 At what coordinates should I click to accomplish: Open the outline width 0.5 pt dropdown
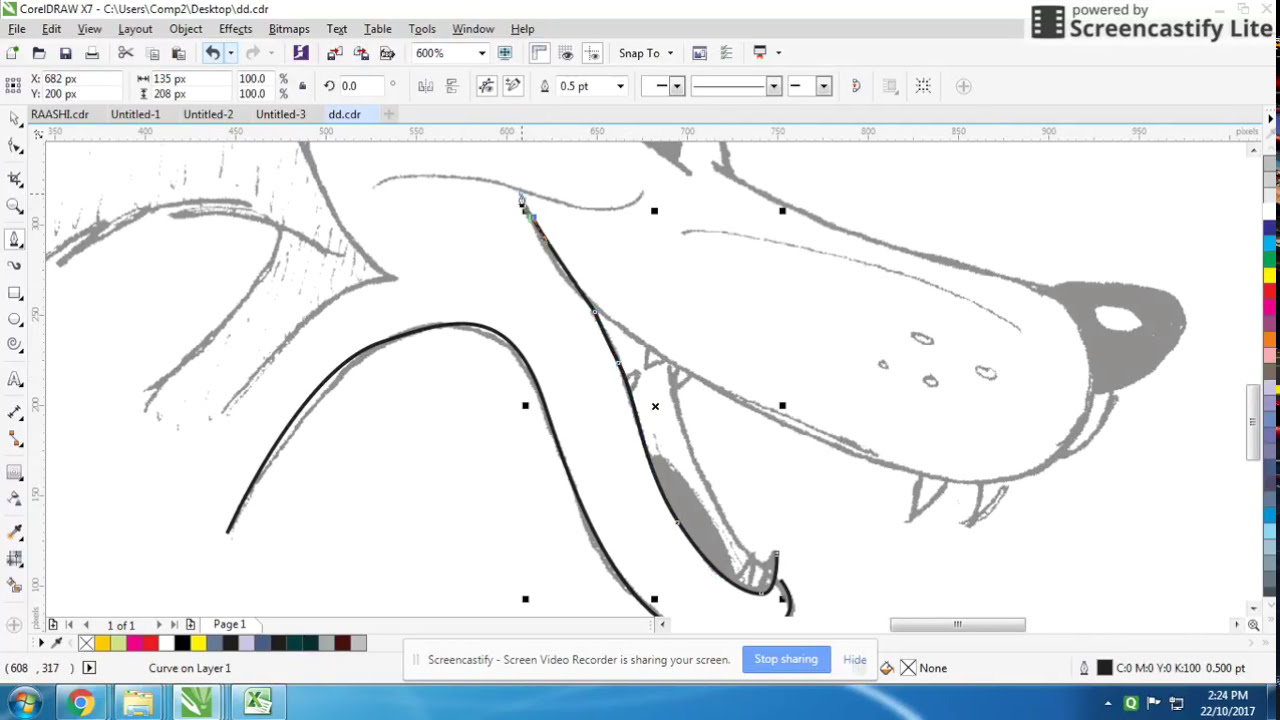point(620,86)
